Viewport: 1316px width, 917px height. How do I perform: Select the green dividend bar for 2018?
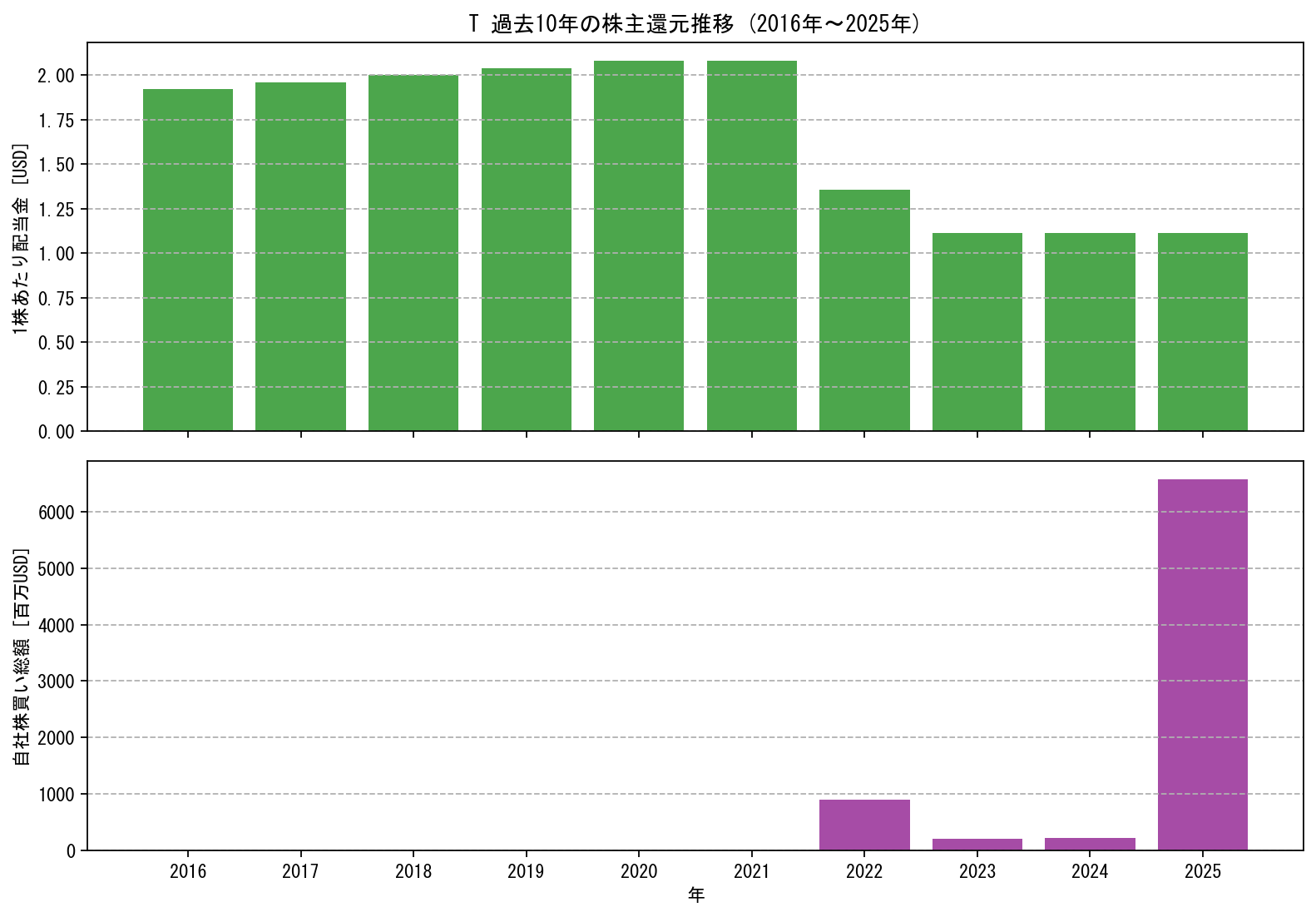click(413, 253)
